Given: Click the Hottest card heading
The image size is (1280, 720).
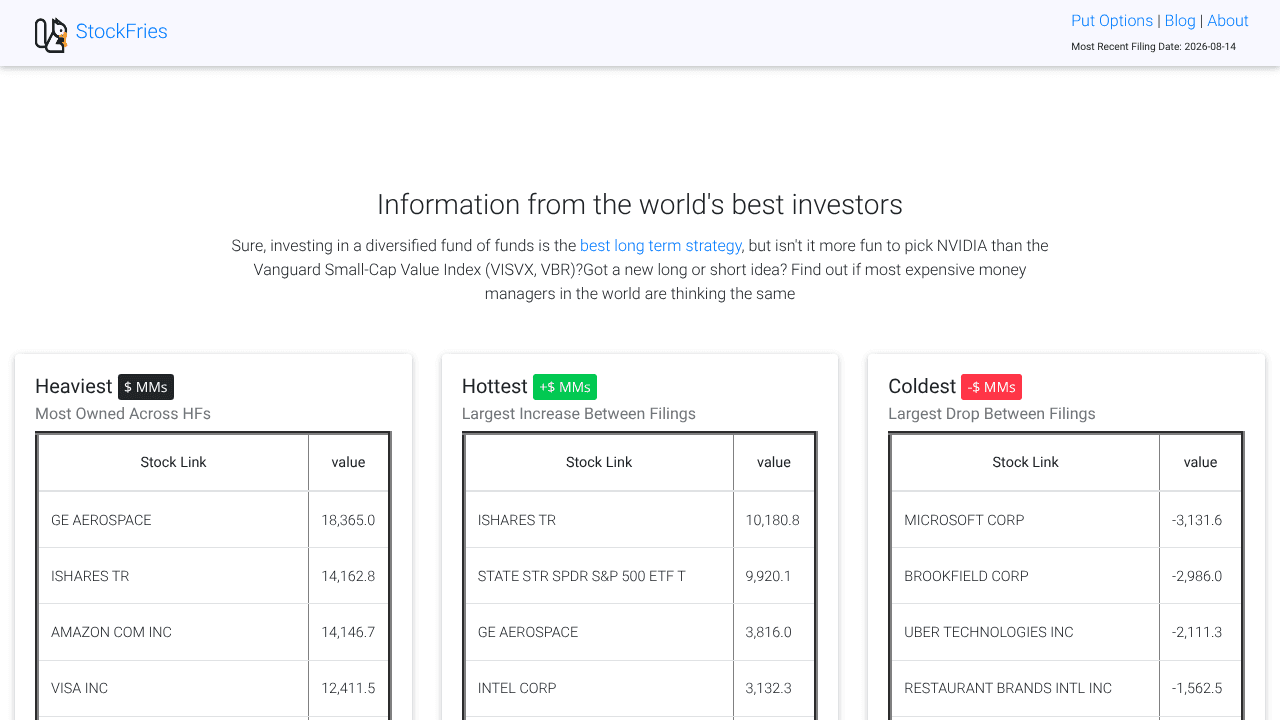Looking at the screenshot, I should tap(495, 387).
